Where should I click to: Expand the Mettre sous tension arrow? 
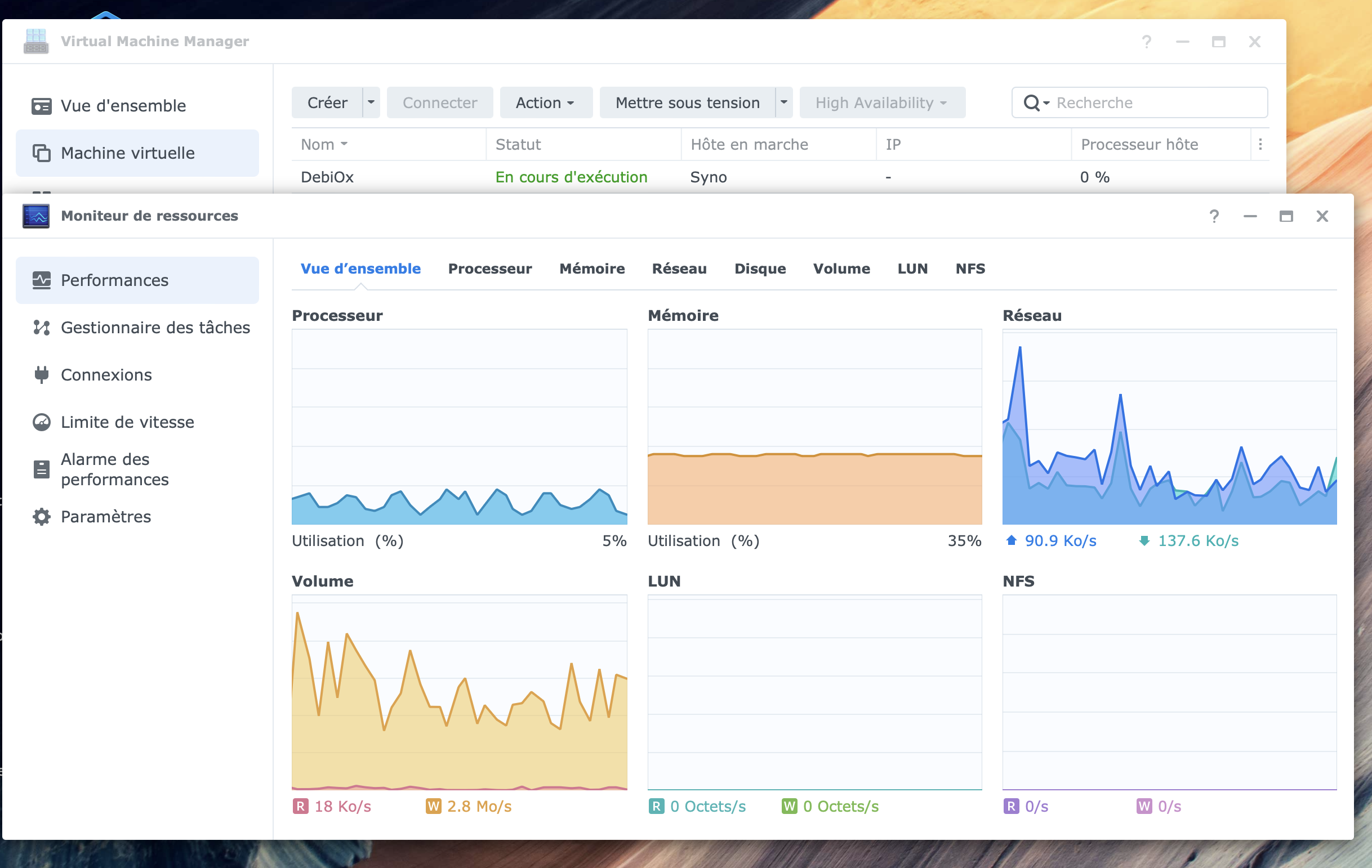click(x=784, y=102)
